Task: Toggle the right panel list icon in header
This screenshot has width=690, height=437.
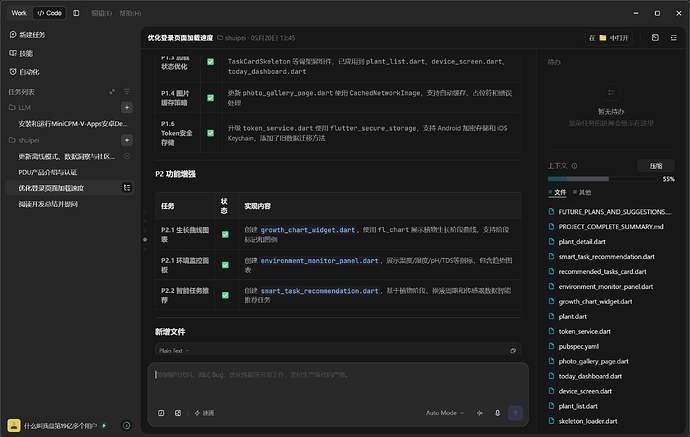Action: tap(674, 38)
